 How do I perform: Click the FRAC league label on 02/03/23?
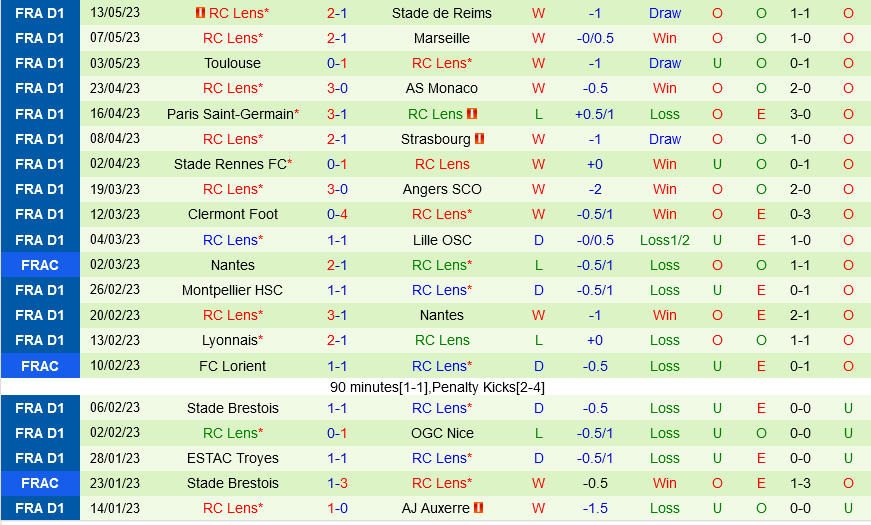pyautogui.click(x=40, y=265)
